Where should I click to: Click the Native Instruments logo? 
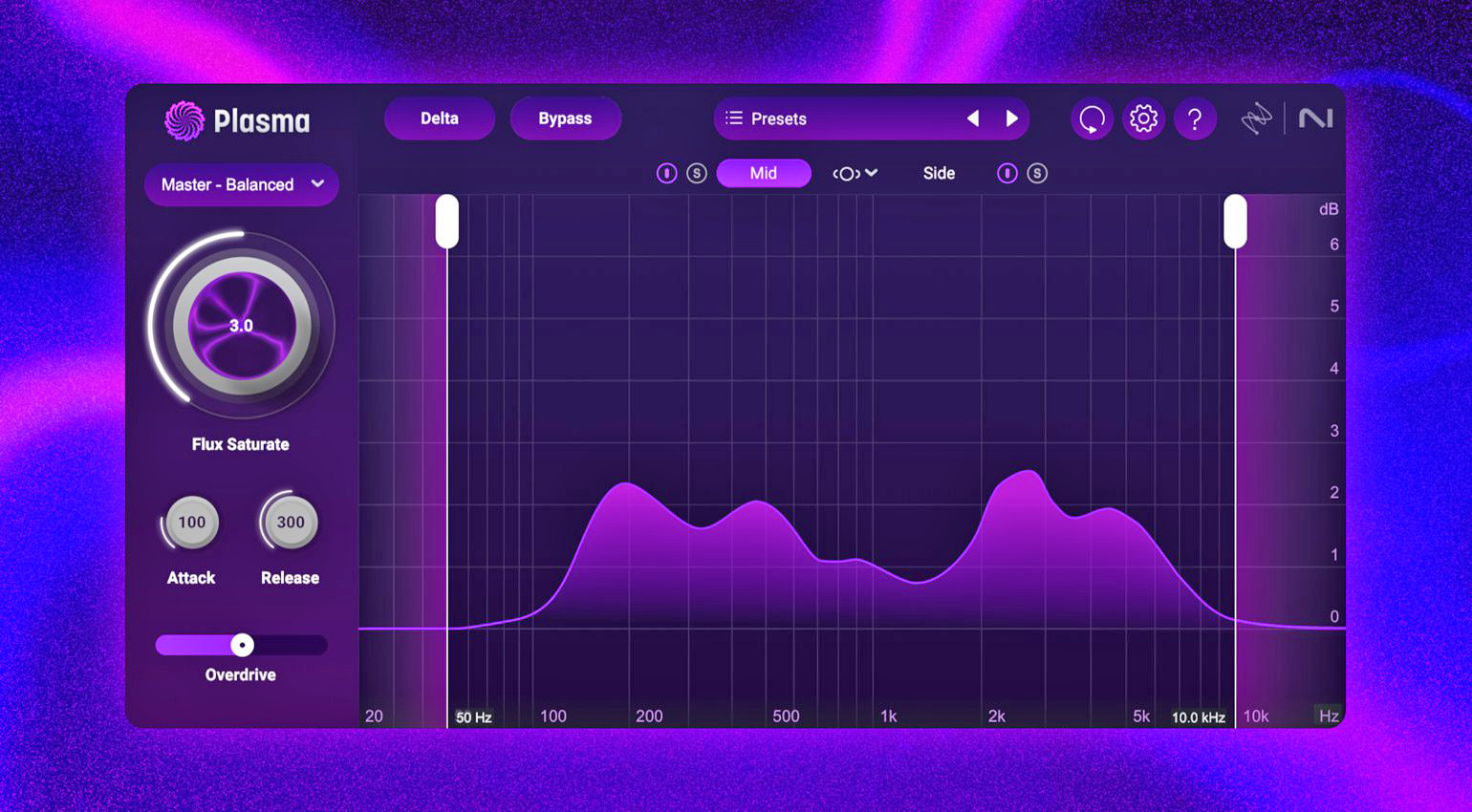coord(1315,118)
